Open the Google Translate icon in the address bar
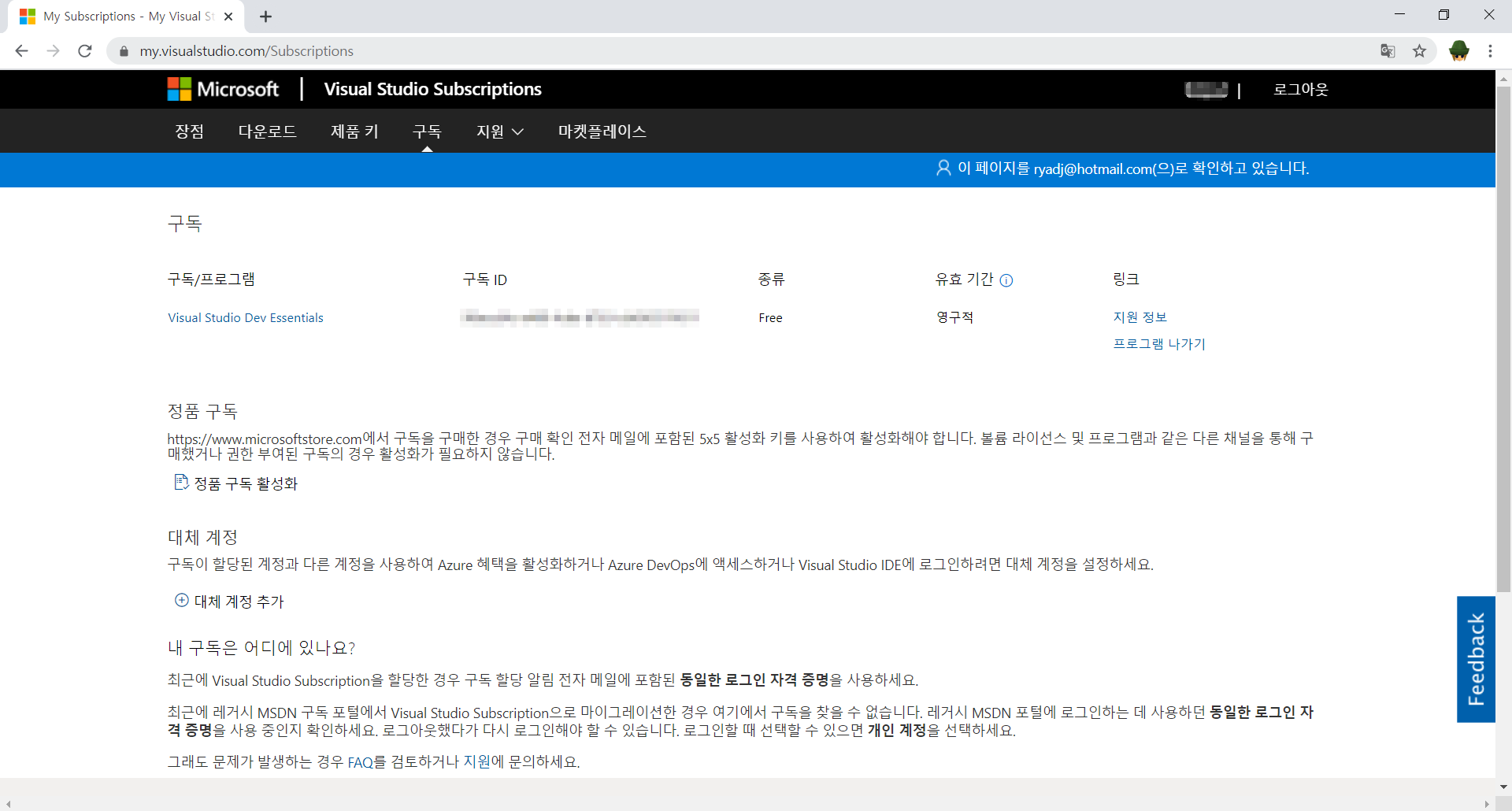This screenshot has height=811, width=1512. pyautogui.click(x=1388, y=51)
